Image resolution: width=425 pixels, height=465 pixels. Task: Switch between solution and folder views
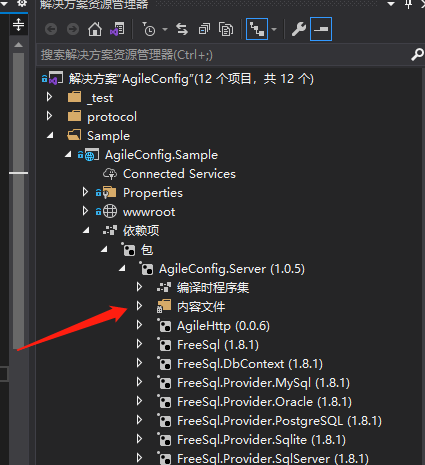click(x=117, y=29)
